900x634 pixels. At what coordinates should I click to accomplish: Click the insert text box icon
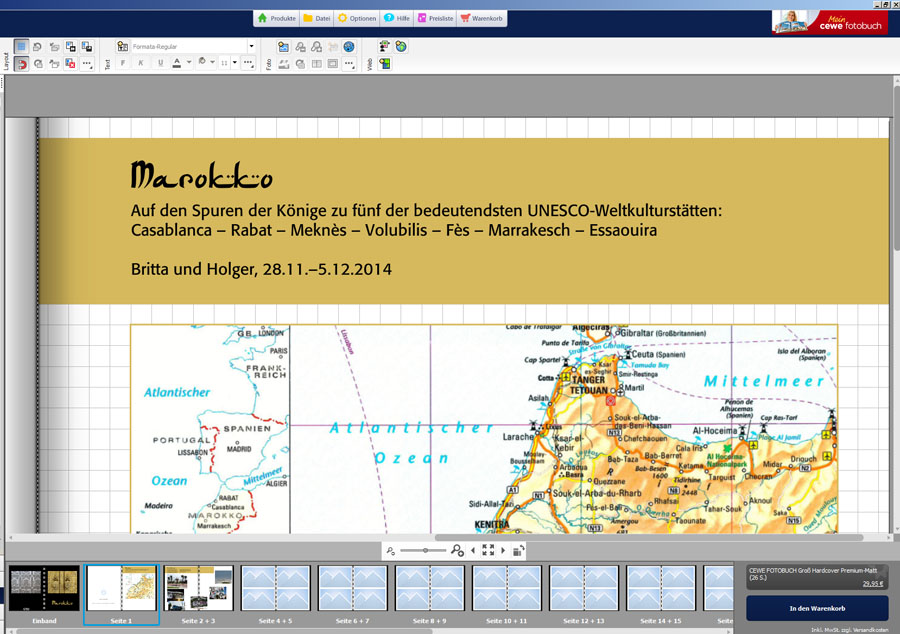[122, 46]
